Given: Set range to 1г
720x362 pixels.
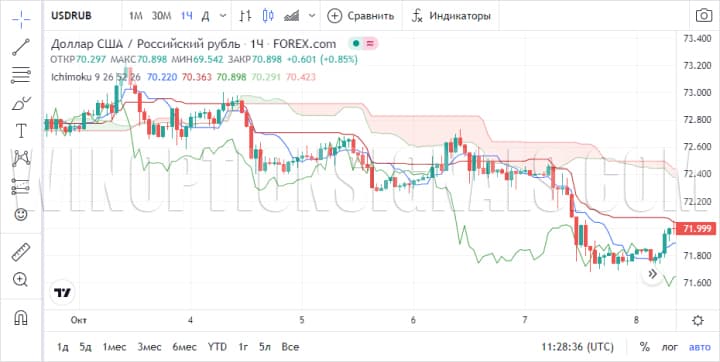Looking at the screenshot, I should [243, 347].
